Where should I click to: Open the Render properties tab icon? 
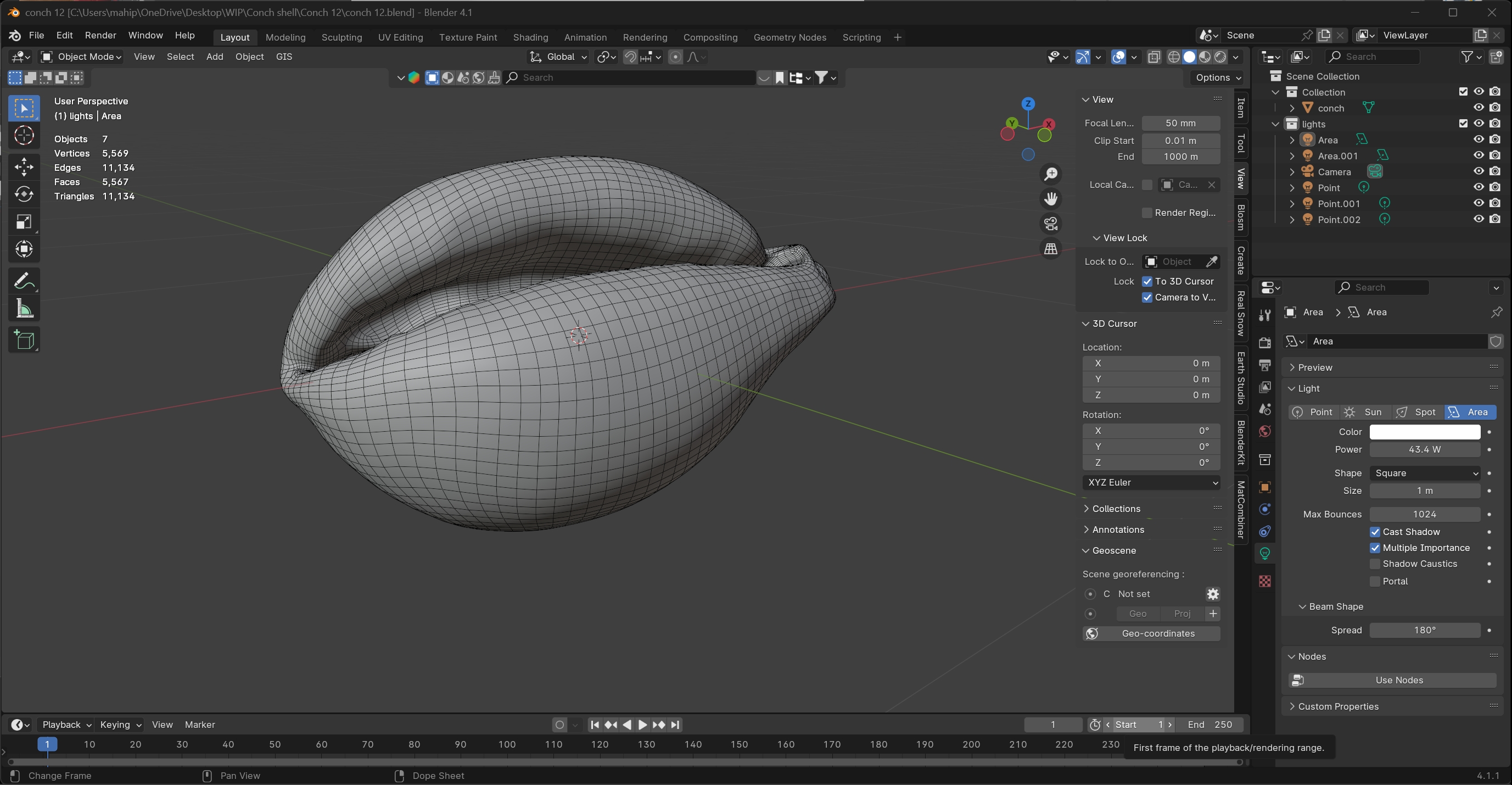tap(1265, 343)
